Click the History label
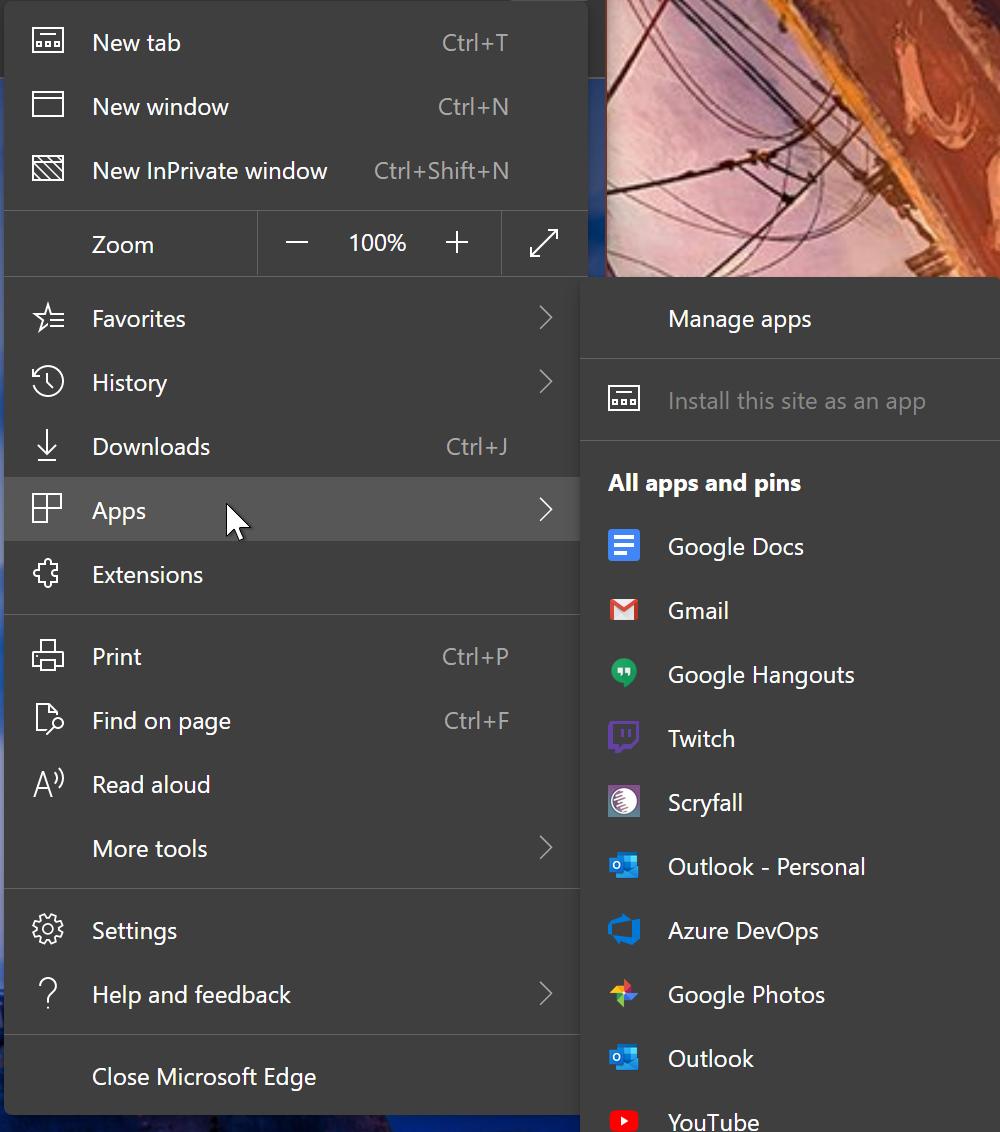The height and width of the screenshot is (1132, 1000). [x=129, y=383]
